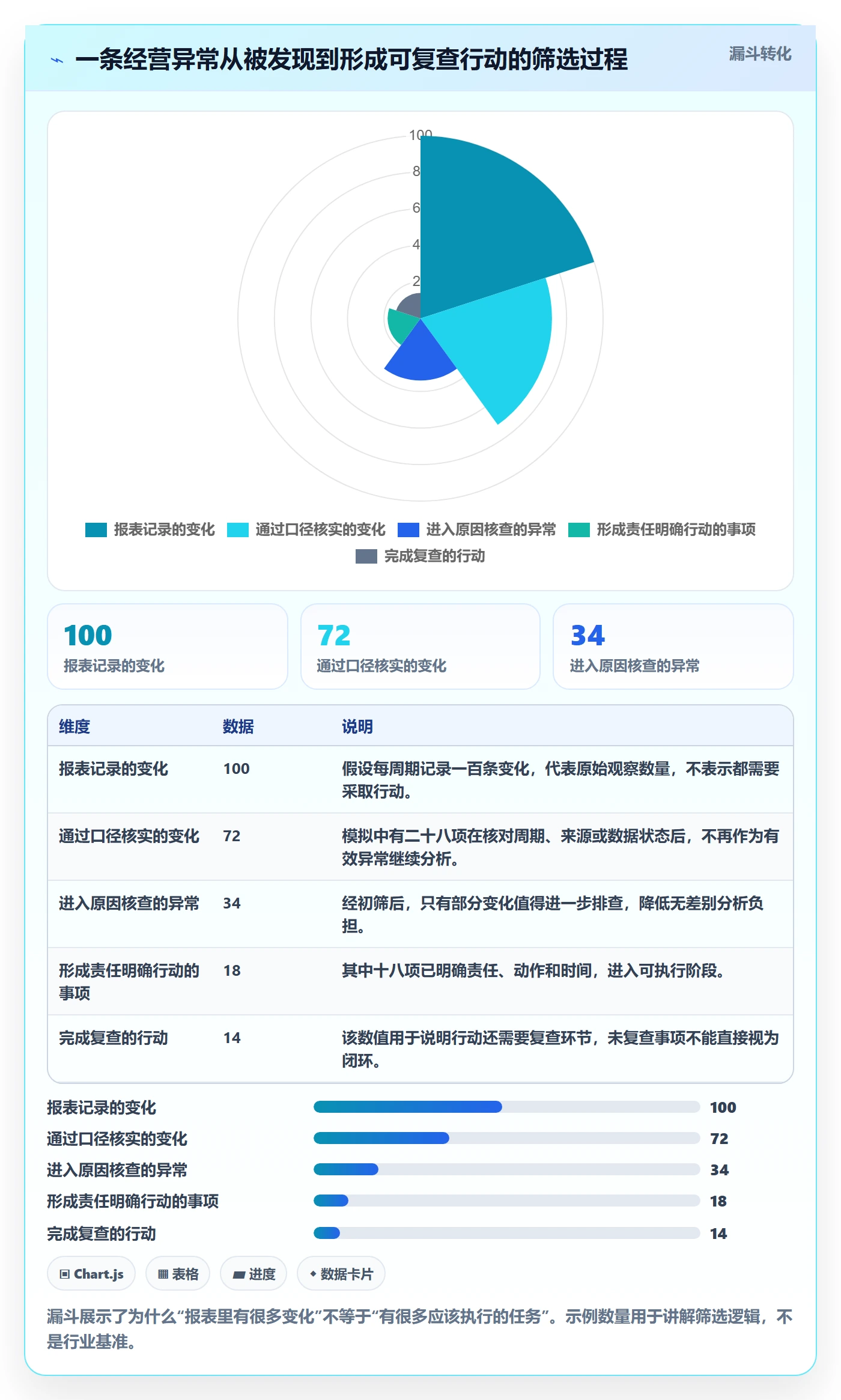
Task: Click progress value 18 beside bar
Action: tap(718, 1201)
